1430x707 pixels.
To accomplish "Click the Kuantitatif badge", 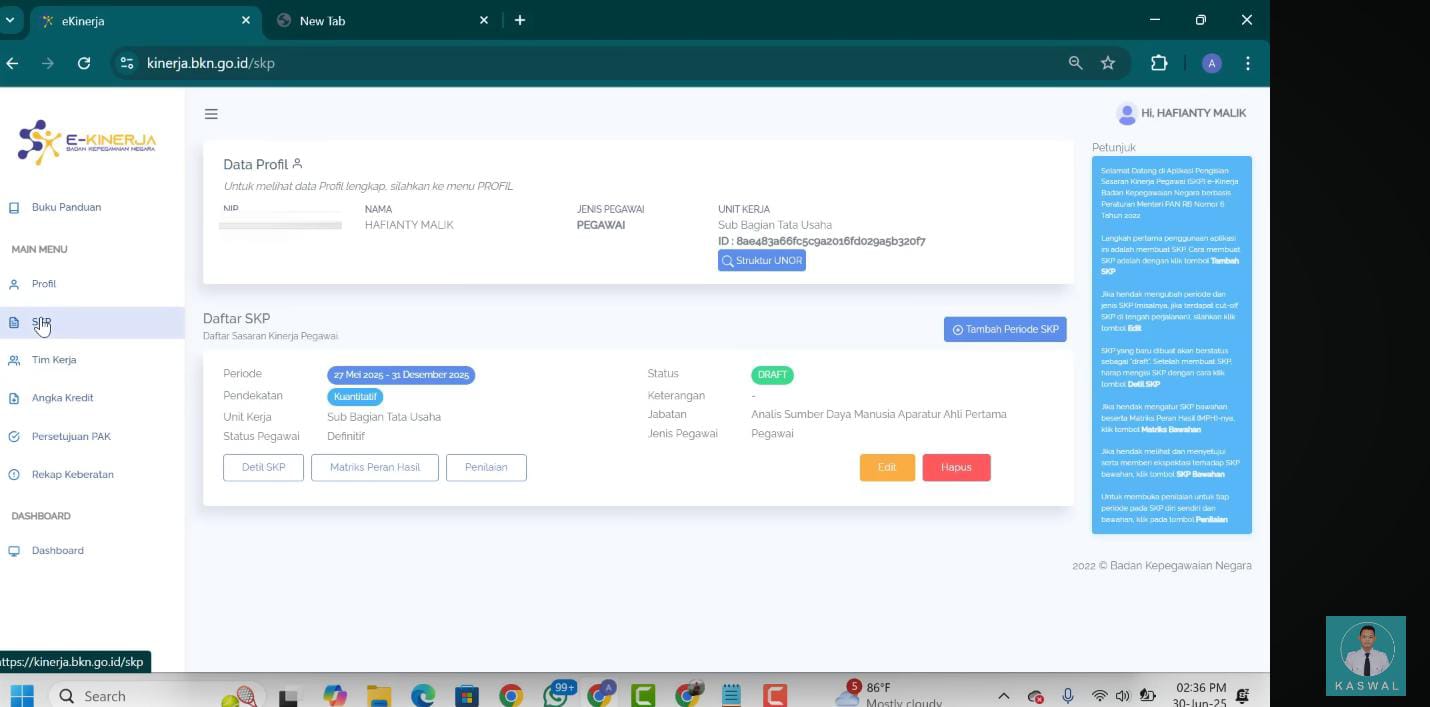I will pos(355,396).
